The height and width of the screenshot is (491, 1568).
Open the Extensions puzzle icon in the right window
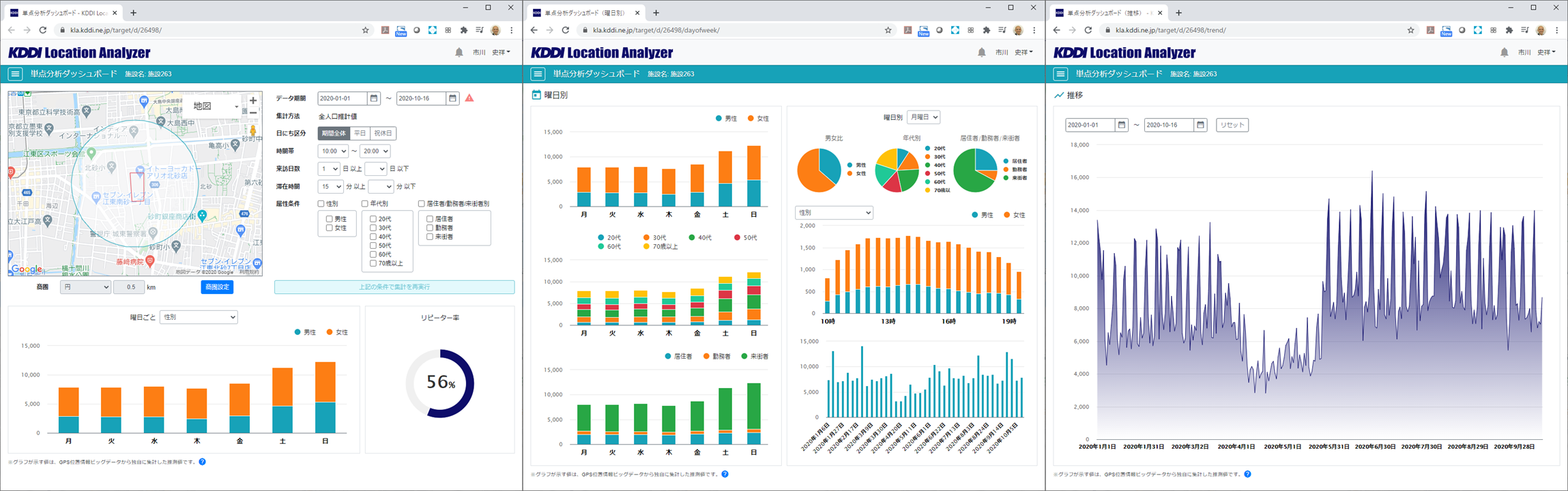coord(1509,30)
